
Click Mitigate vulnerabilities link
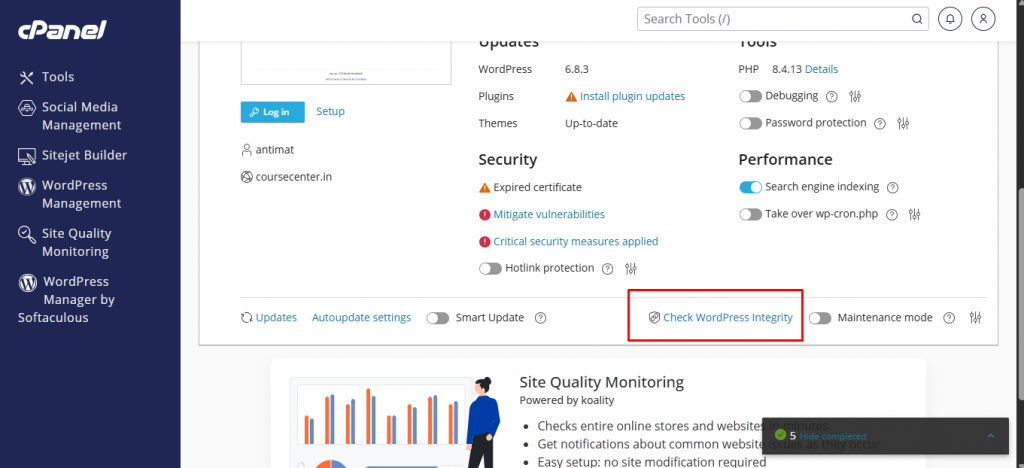point(549,214)
